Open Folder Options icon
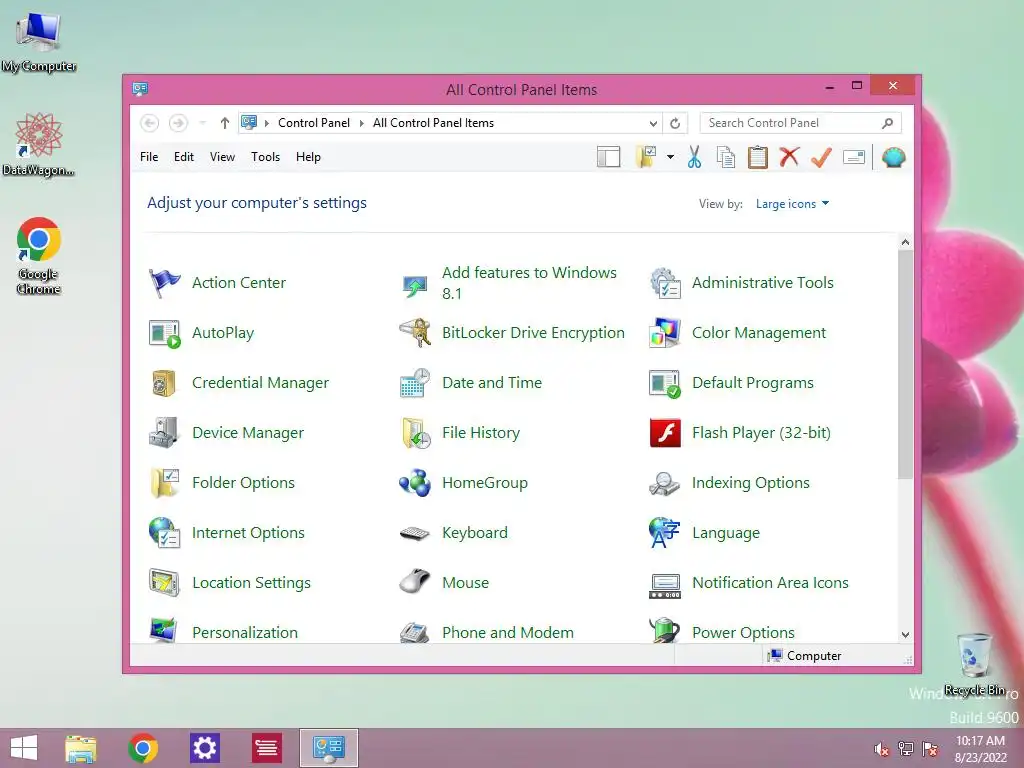Screen dimensions: 1024x768 (x=164, y=483)
